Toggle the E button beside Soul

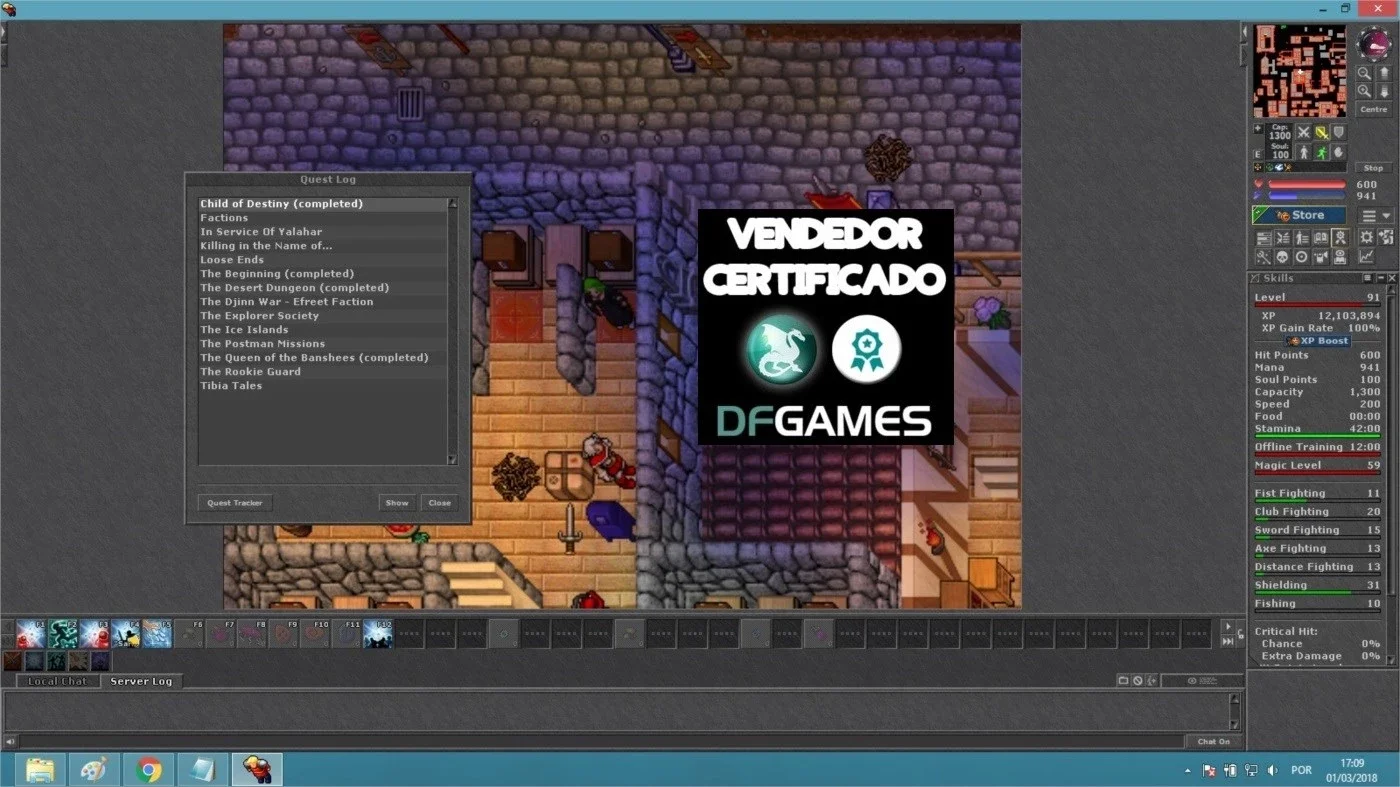pyautogui.click(x=1258, y=154)
